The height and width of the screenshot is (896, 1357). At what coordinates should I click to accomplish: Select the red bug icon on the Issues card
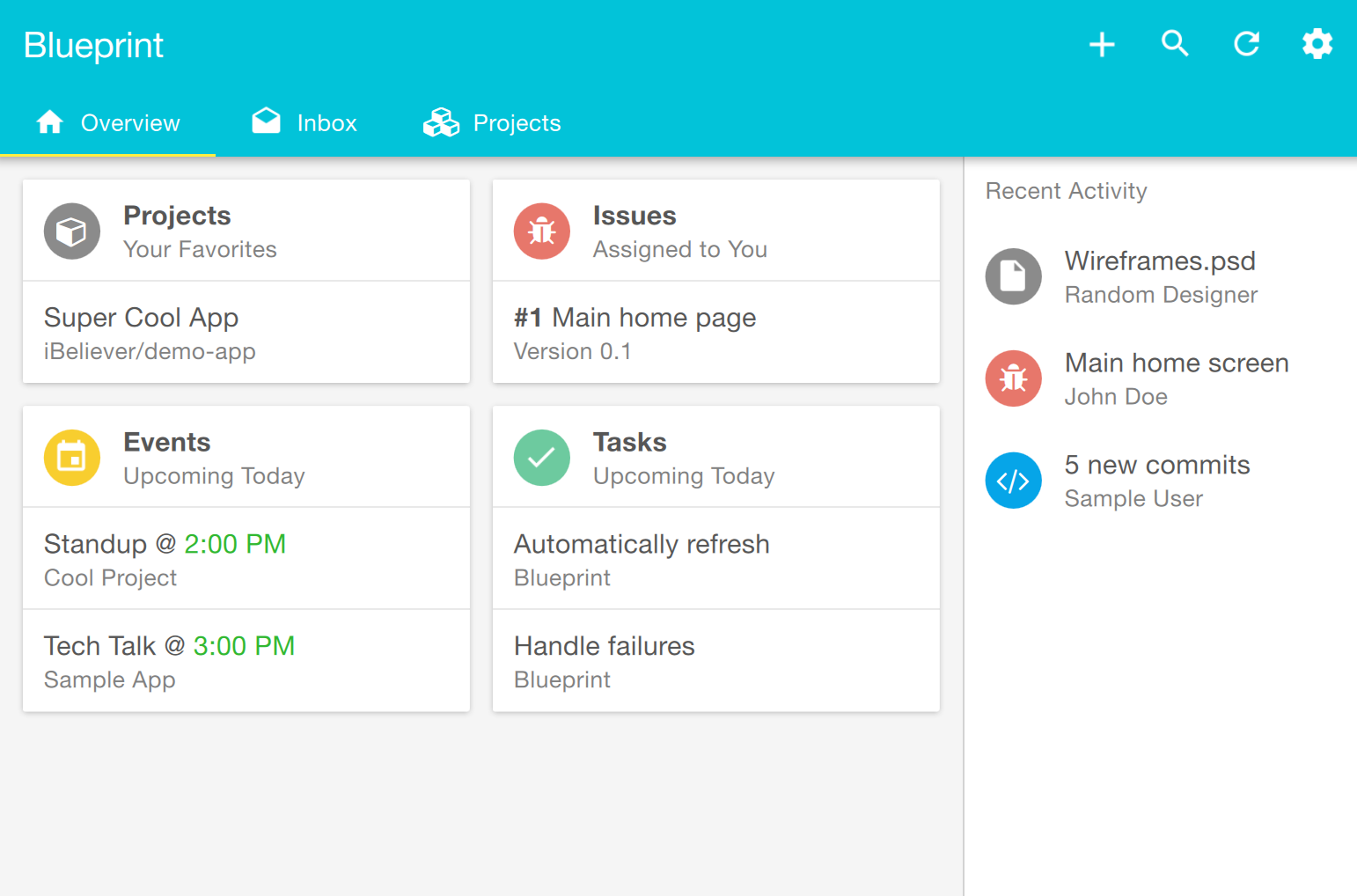[x=541, y=231]
